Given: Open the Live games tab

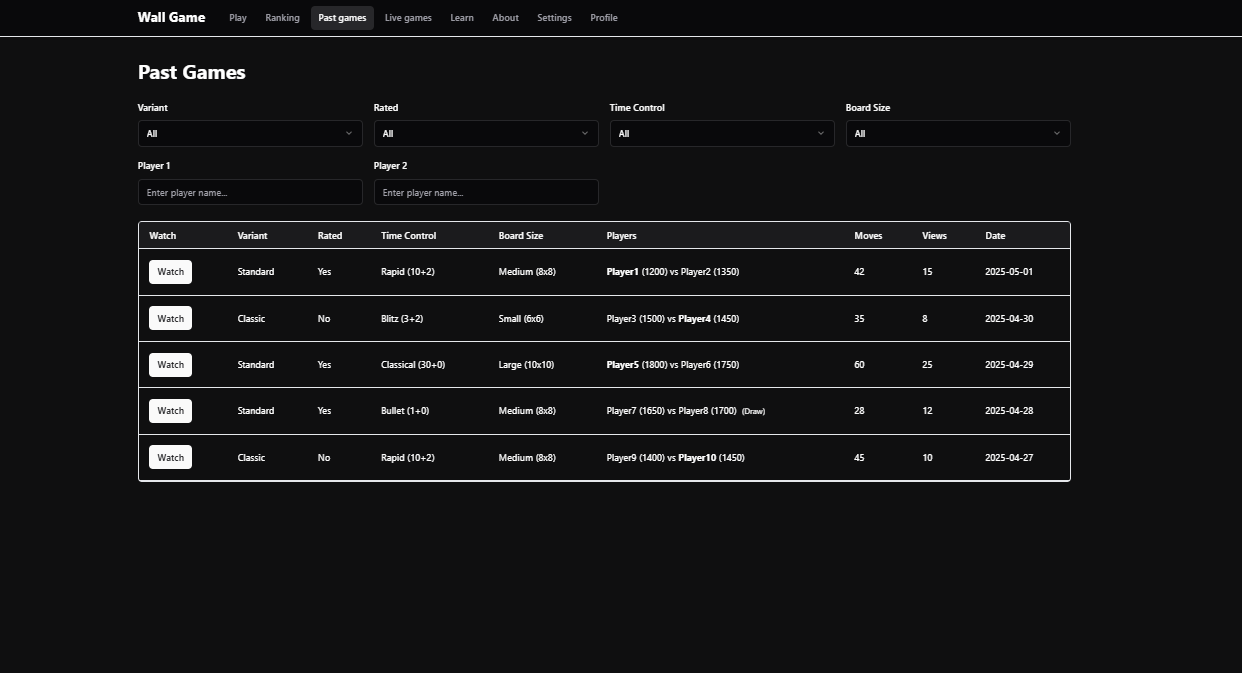Looking at the screenshot, I should pos(408,18).
